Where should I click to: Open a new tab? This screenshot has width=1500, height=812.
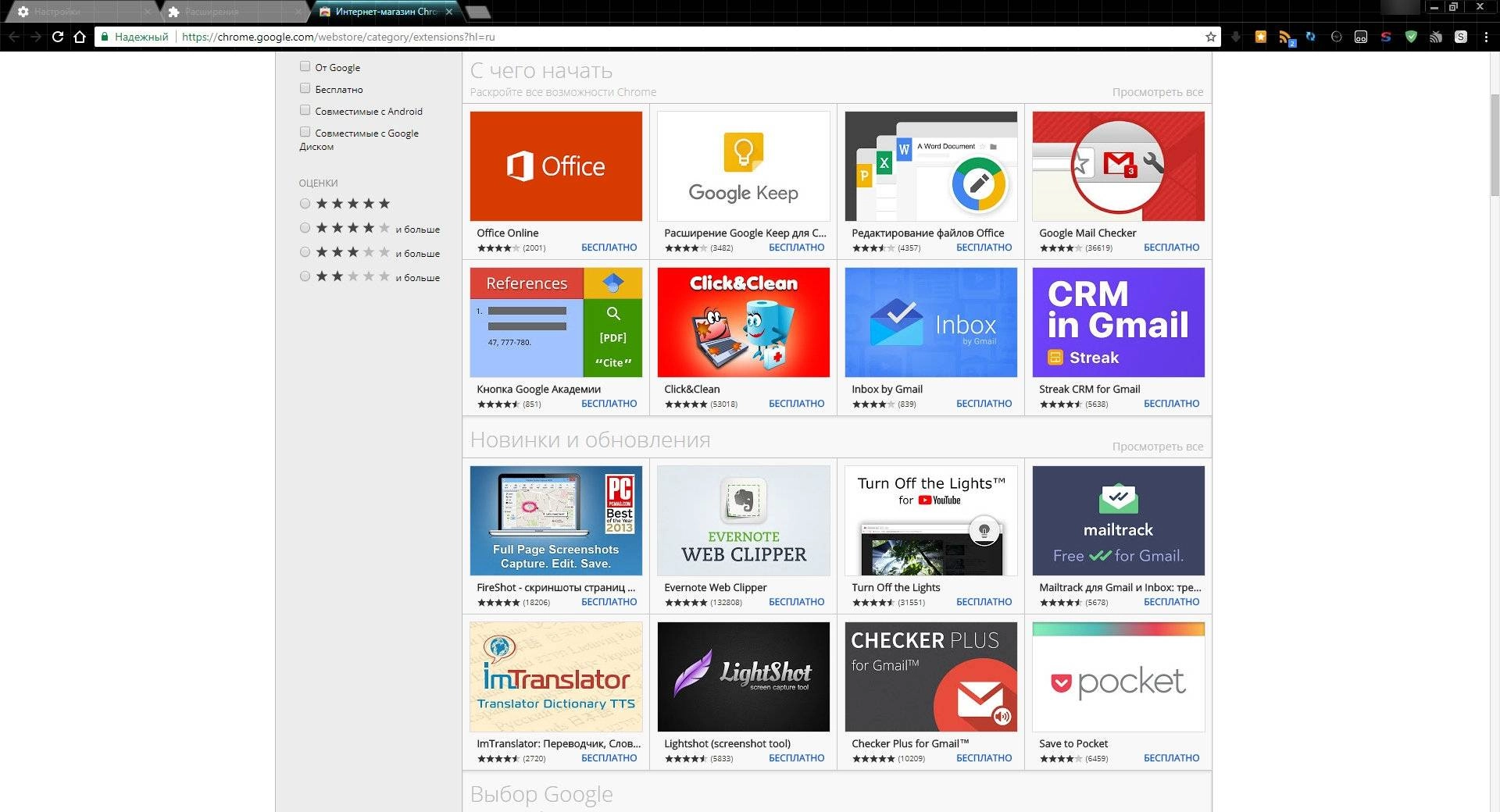477,12
